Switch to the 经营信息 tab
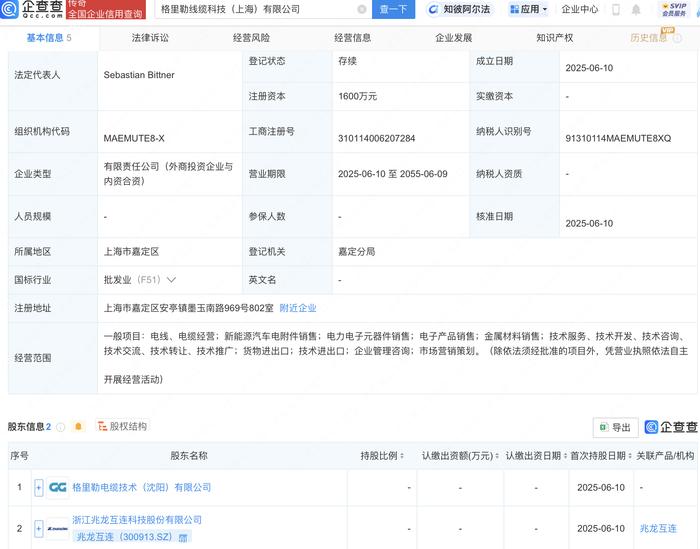Image resolution: width=700 pixels, height=549 pixels. 353,38
